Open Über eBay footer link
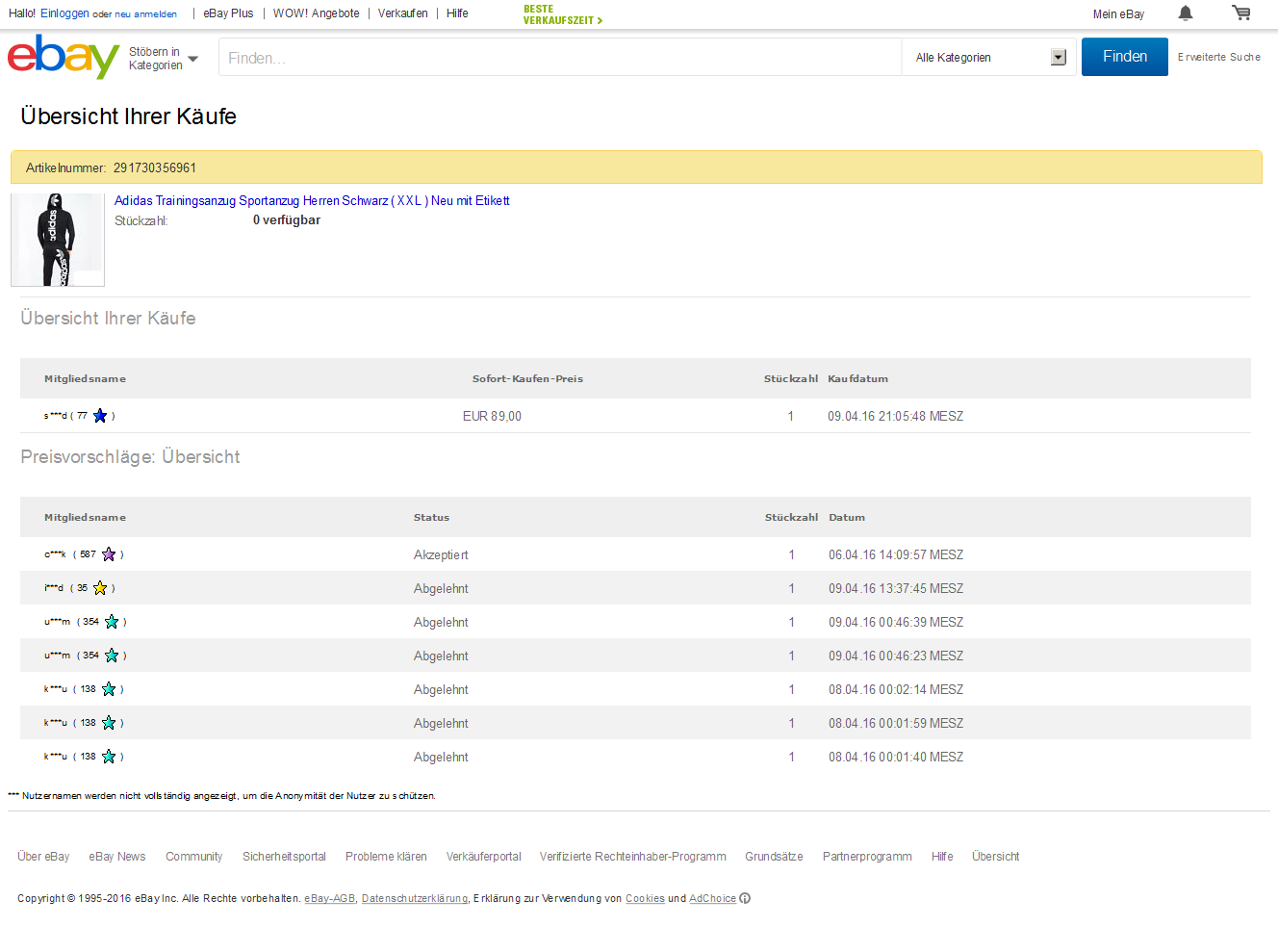 tap(43, 857)
